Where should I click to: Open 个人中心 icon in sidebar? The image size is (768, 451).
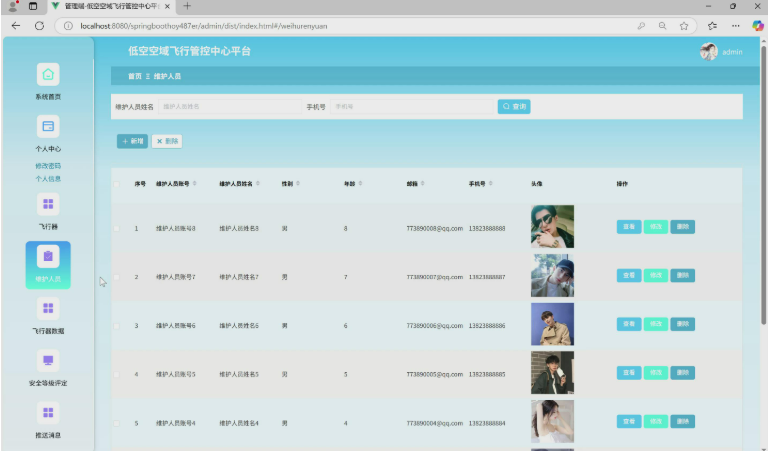48,126
